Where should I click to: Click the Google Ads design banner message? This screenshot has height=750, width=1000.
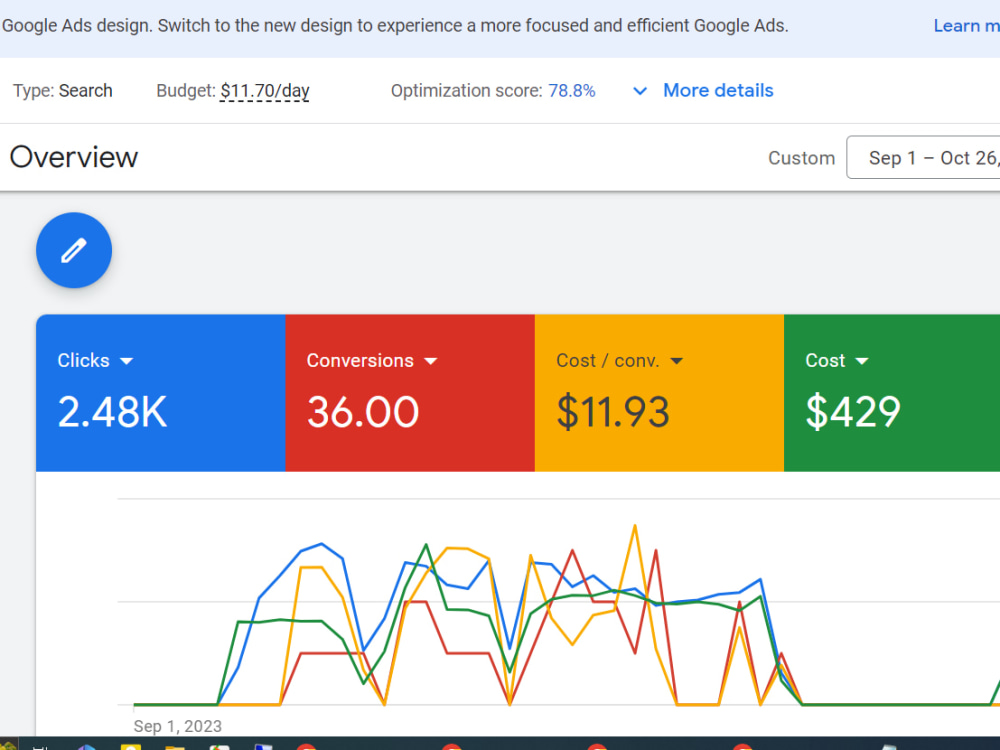(395, 26)
